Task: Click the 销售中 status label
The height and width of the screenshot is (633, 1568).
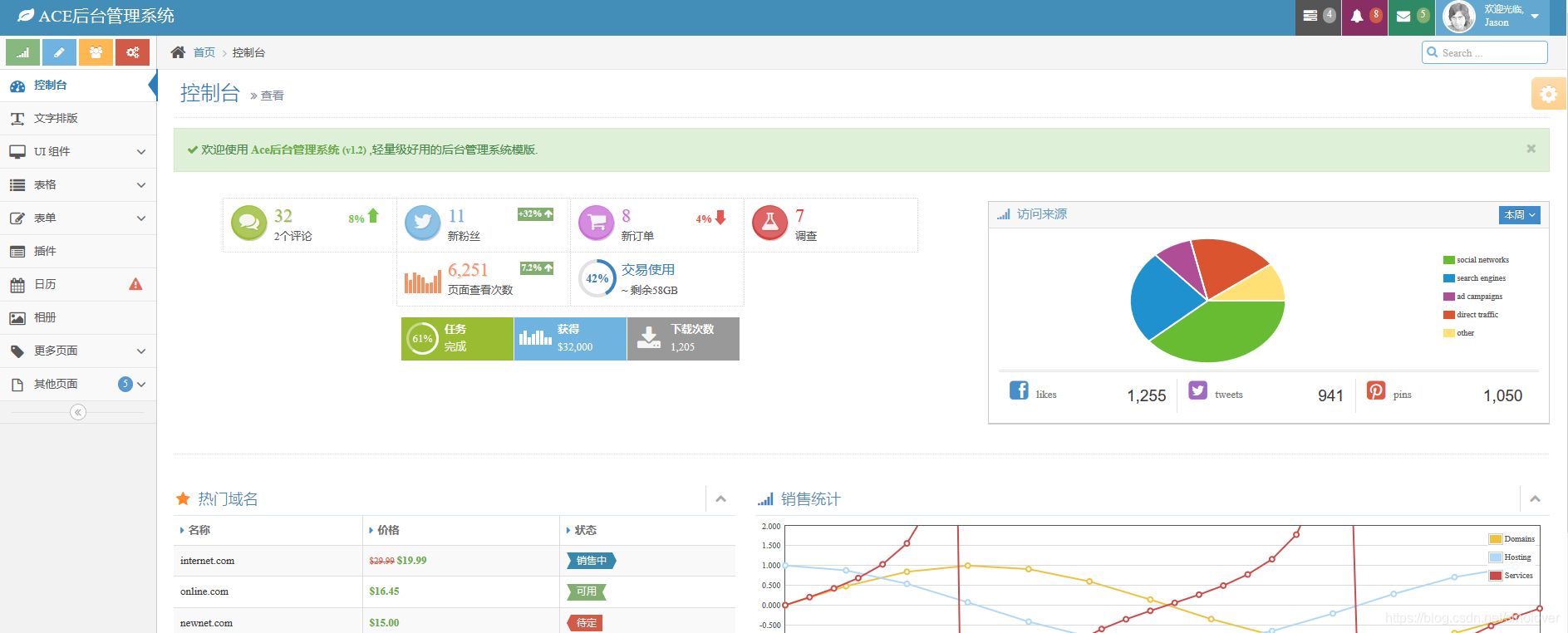Action: tap(592, 561)
